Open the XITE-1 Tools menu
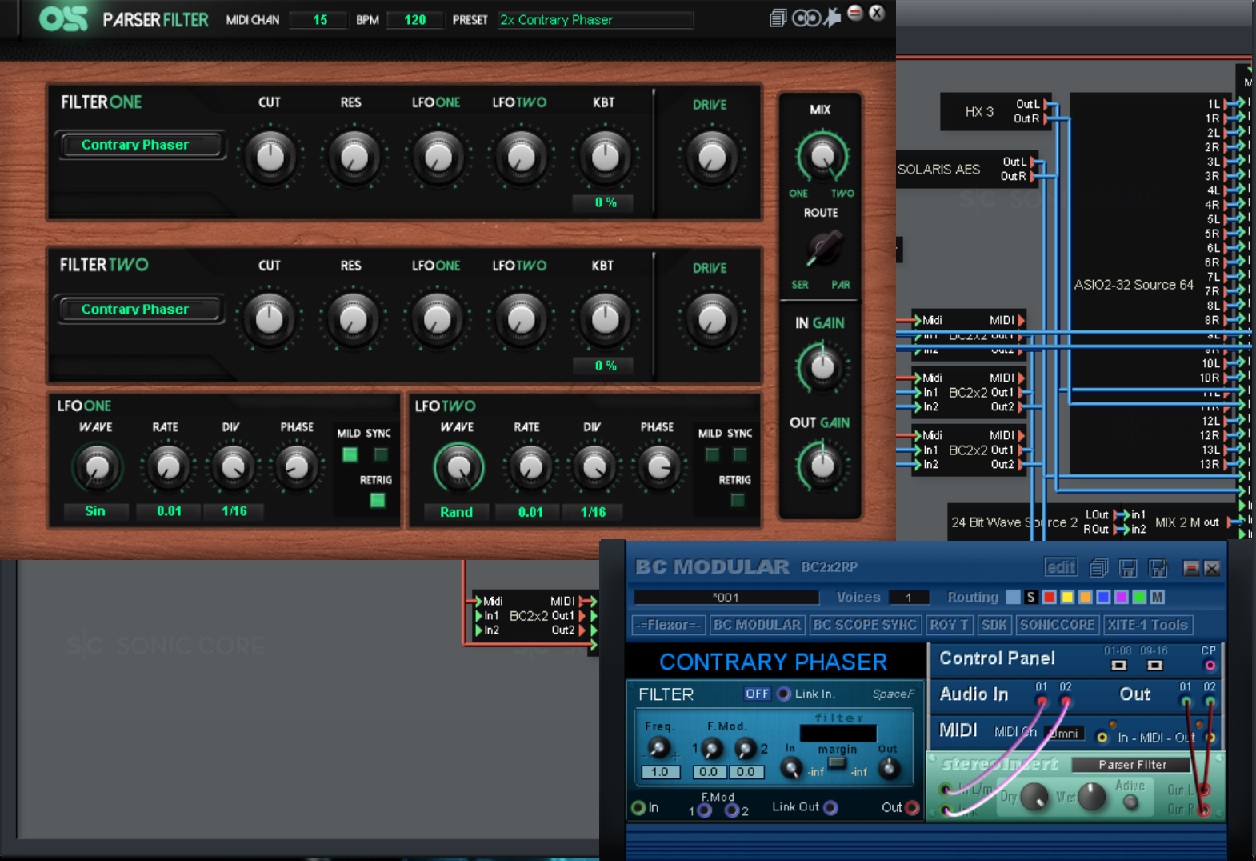This screenshot has height=861, width=1256. tap(1149, 625)
